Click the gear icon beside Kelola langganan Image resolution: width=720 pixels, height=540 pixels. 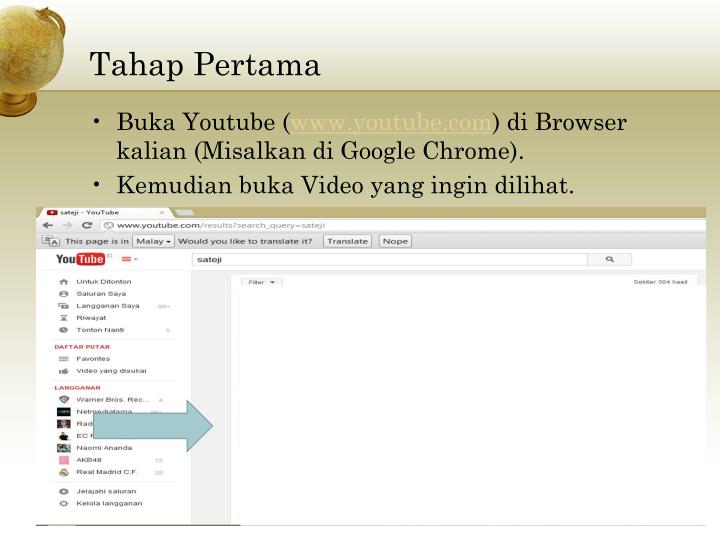tap(64, 503)
